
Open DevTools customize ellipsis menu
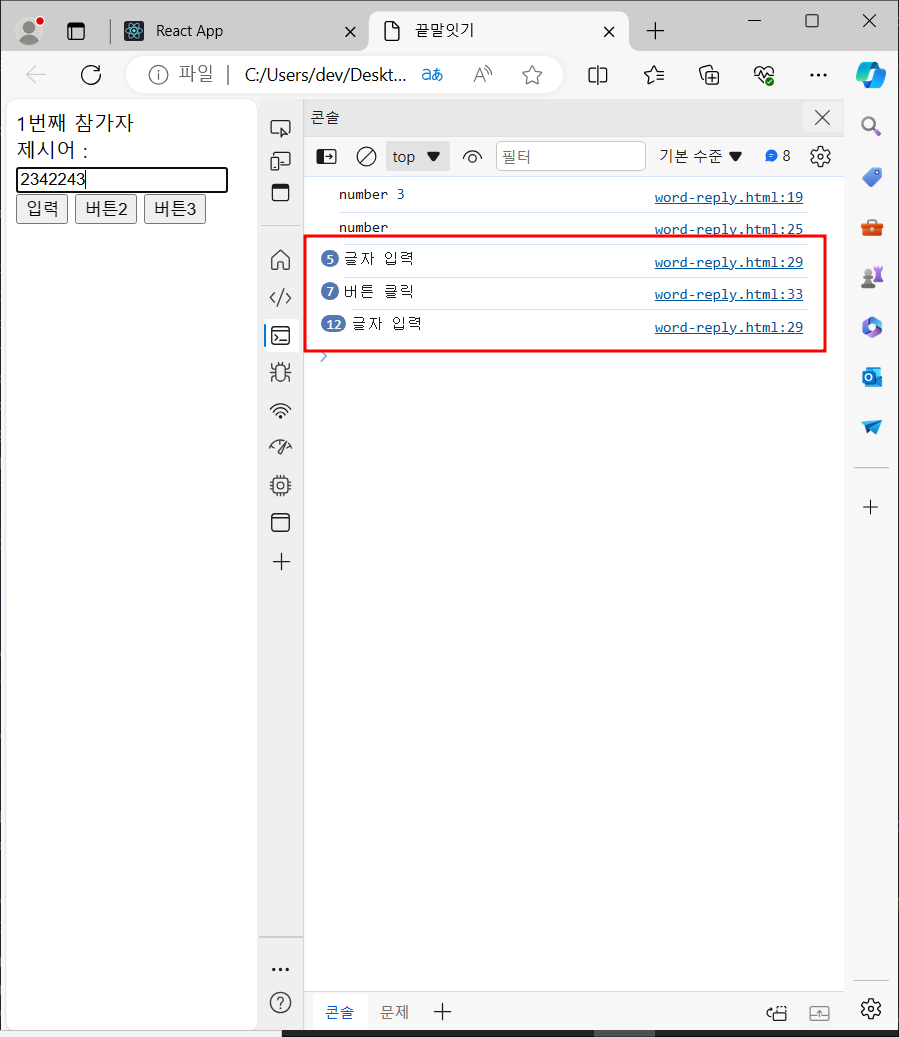tap(280, 970)
